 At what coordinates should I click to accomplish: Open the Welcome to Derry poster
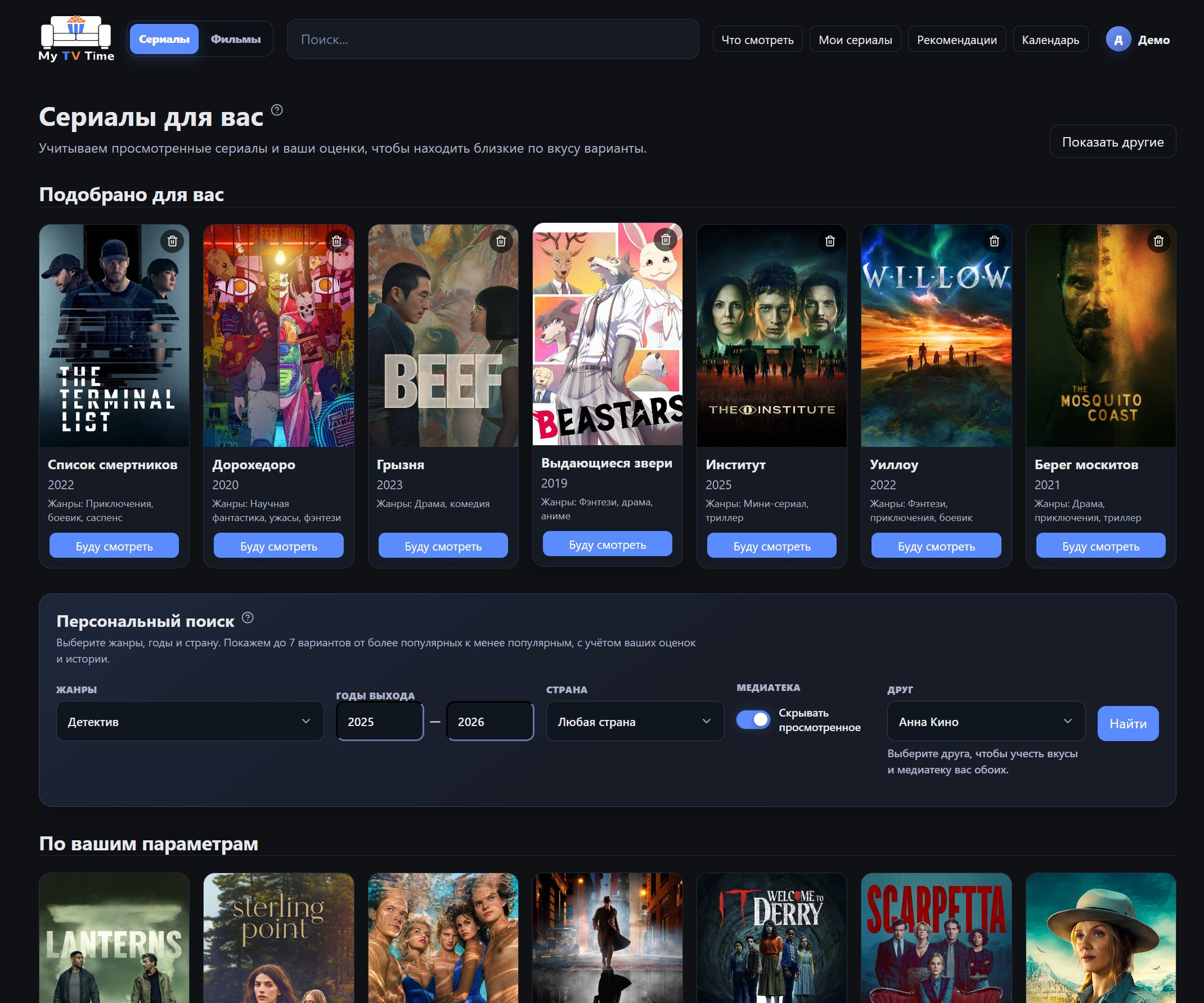(x=771, y=938)
